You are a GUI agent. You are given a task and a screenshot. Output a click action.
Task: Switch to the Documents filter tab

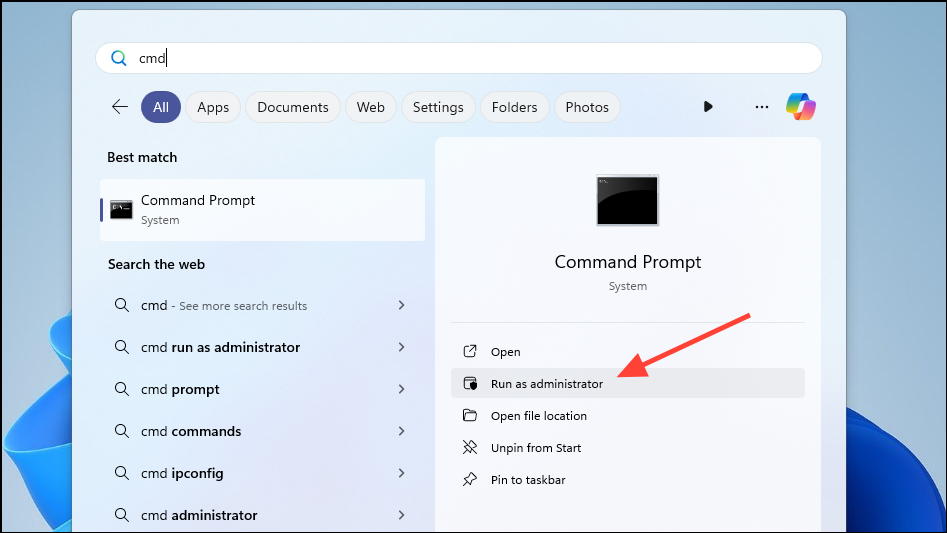(293, 107)
